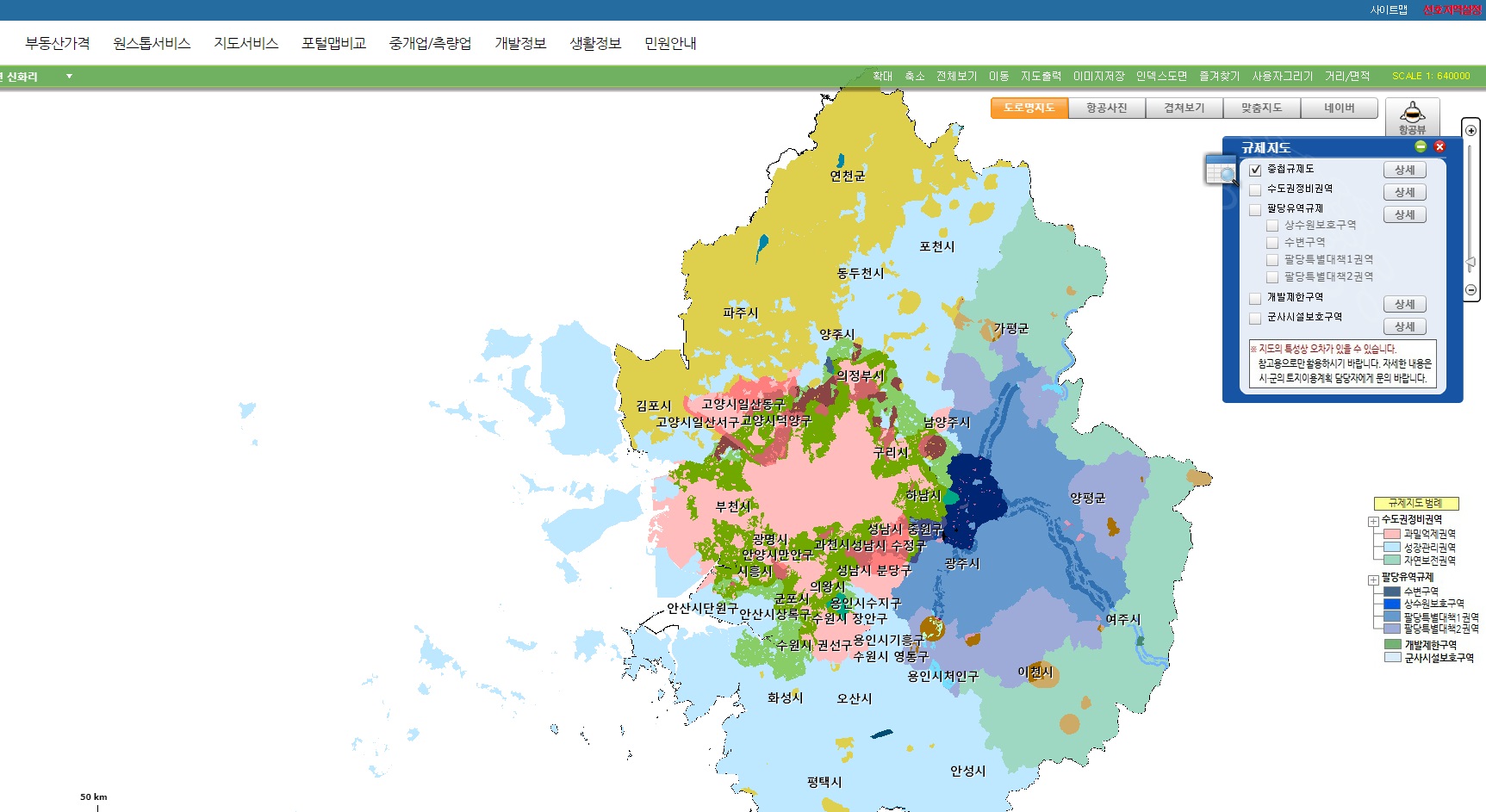1486x812 pixels.
Task: Open the 지도서비스 menu
Action: point(246,43)
